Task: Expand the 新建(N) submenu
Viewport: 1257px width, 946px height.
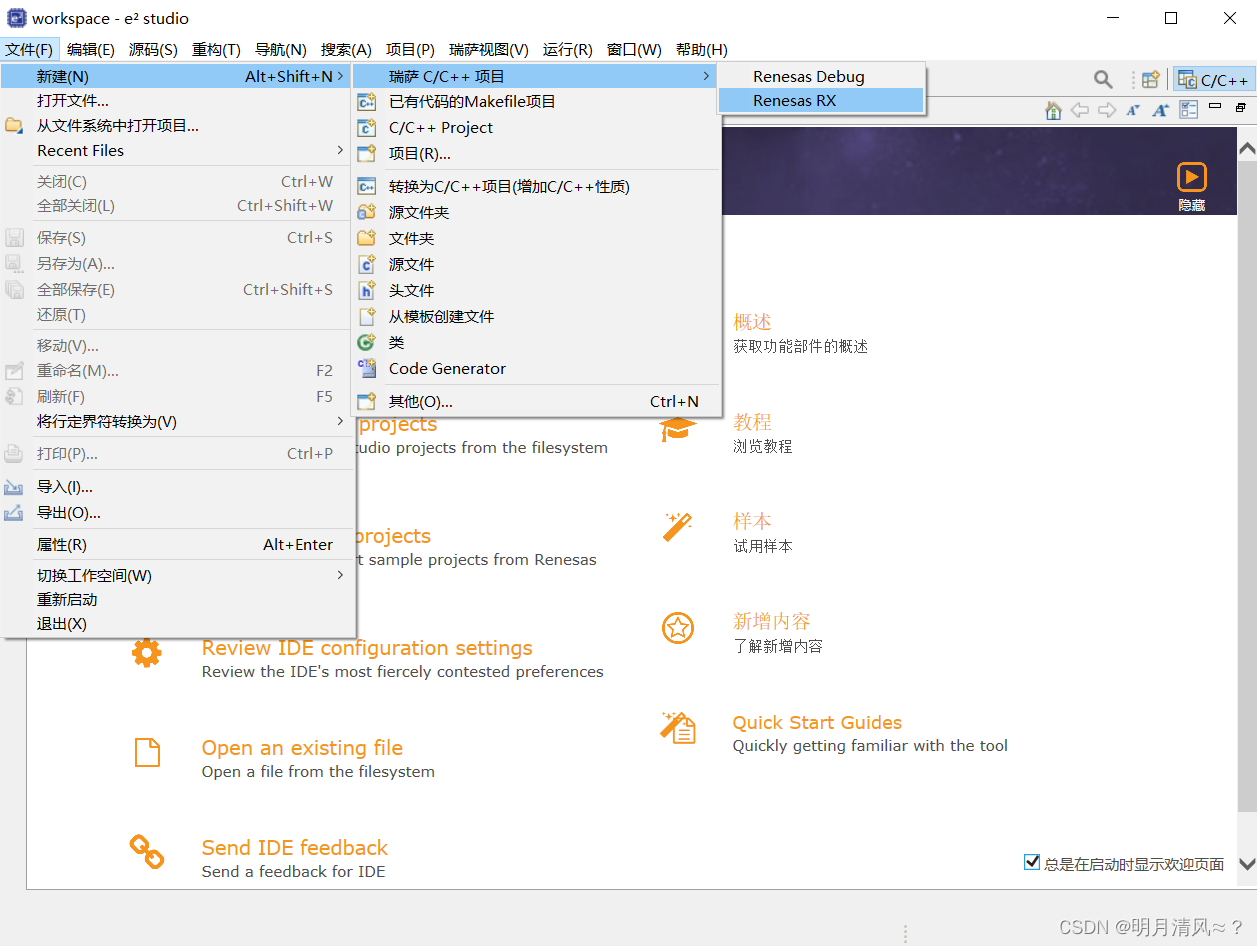Action: pos(178,76)
